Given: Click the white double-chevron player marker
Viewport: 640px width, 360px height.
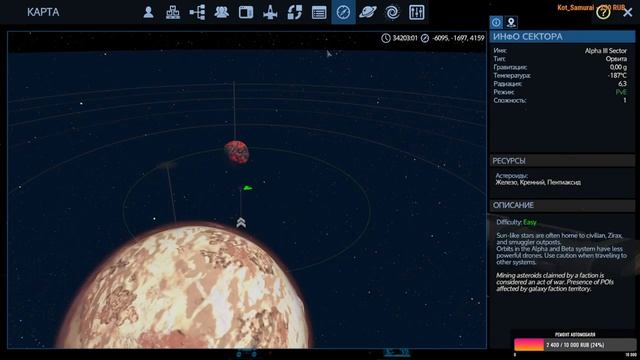Looking at the screenshot, I should click(241, 223).
